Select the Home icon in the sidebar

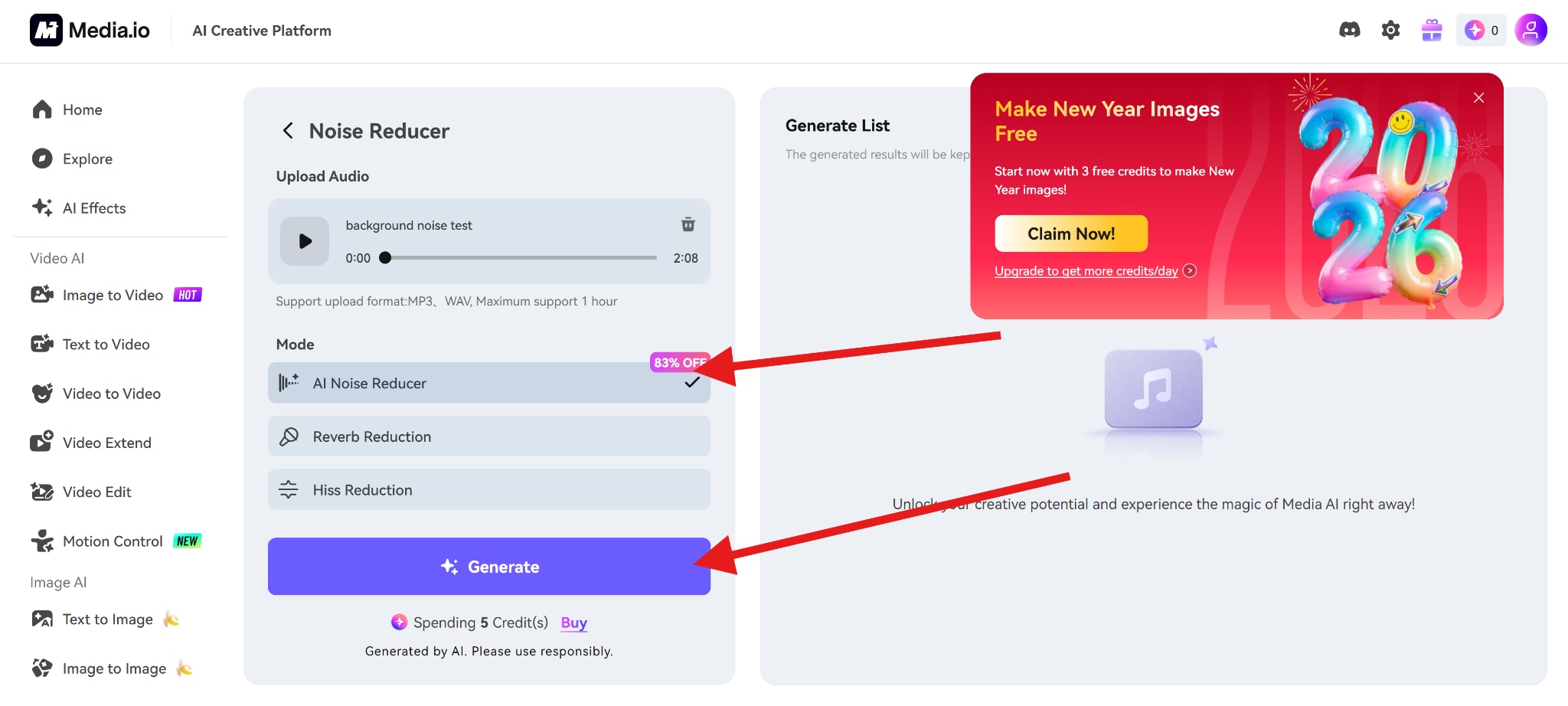pos(42,109)
